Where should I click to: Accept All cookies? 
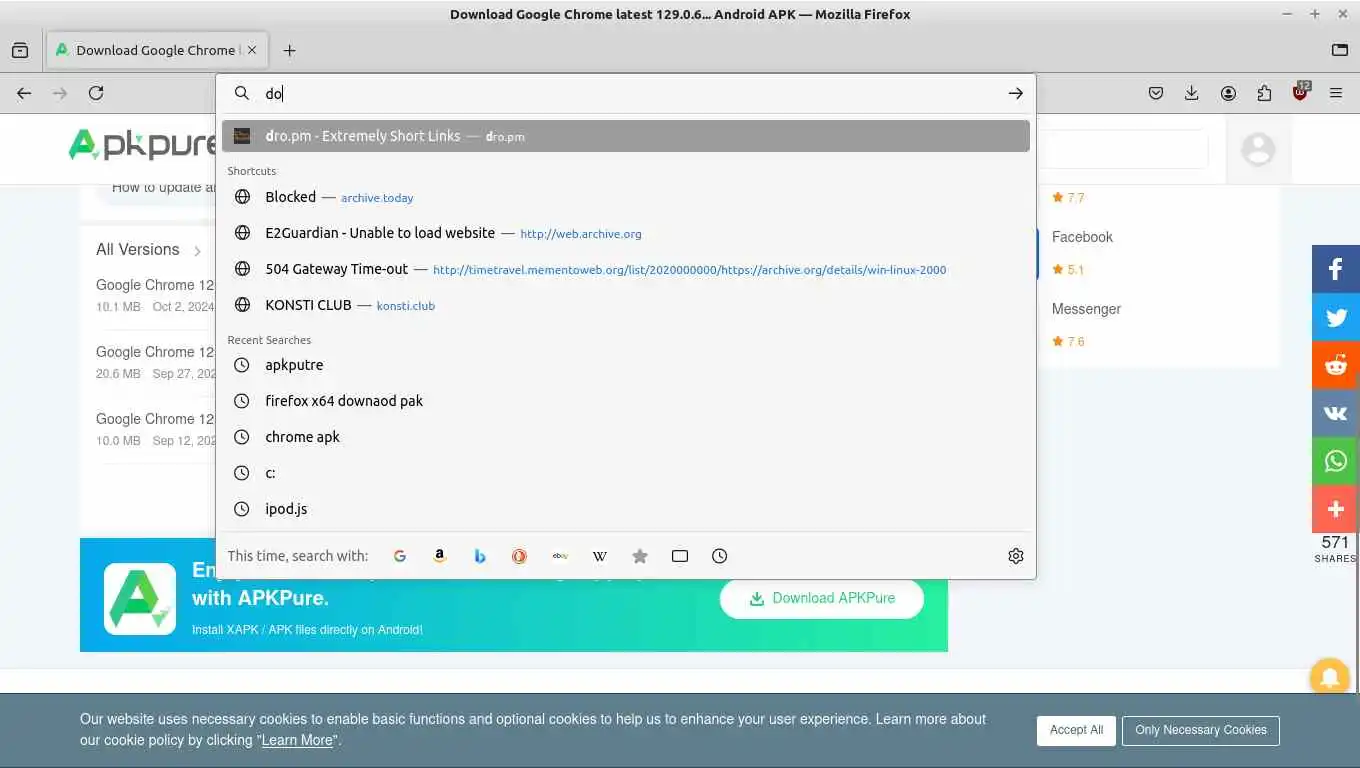point(1076,730)
